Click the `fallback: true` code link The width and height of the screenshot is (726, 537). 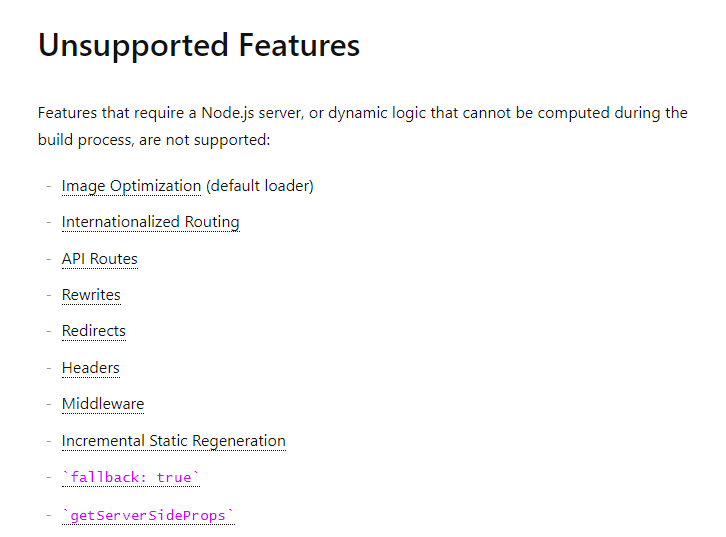[131, 477]
